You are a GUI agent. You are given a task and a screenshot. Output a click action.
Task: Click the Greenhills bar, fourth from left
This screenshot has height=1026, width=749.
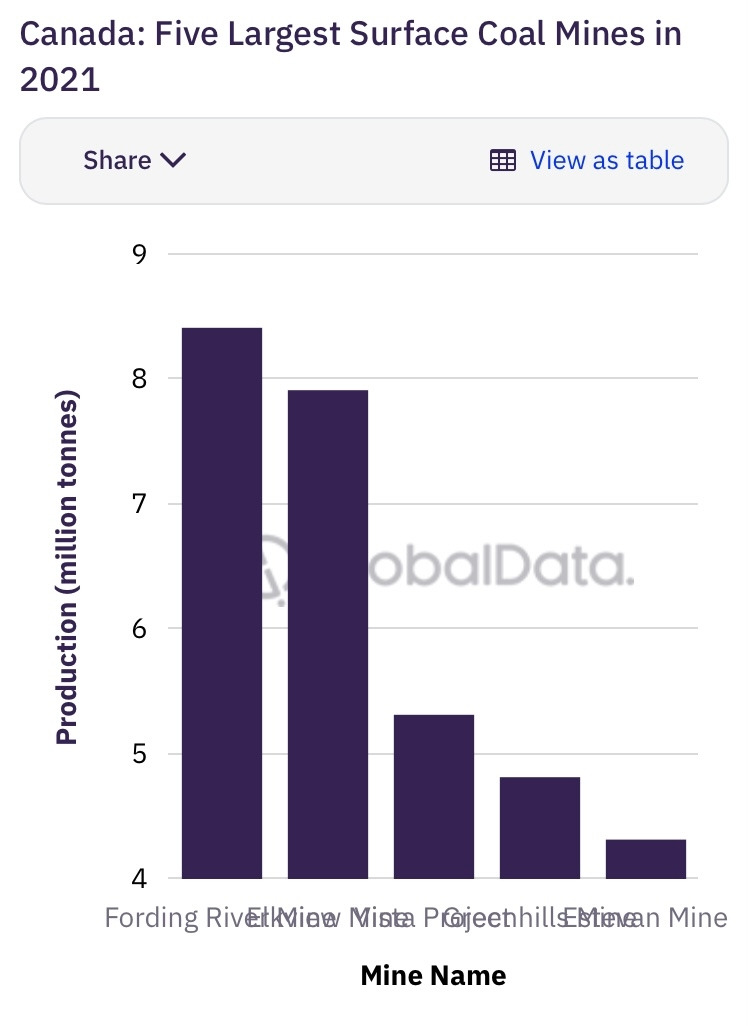click(x=540, y=827)
